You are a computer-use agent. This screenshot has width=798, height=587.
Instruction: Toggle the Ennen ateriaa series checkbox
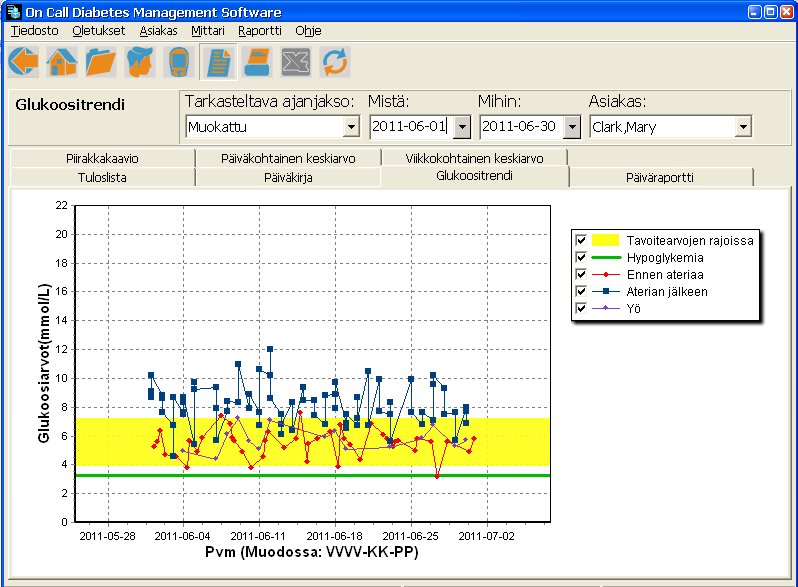[x=581, y=274]
